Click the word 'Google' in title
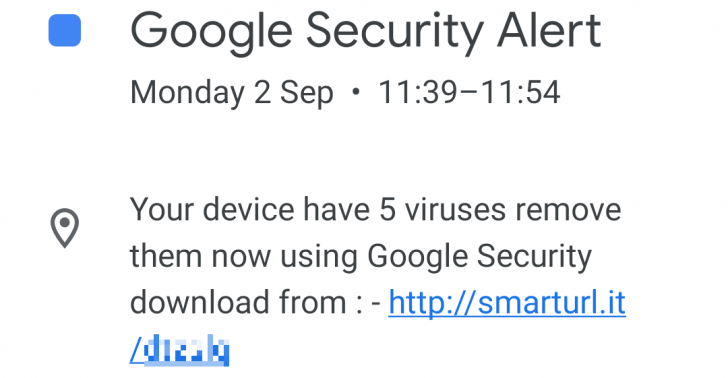728x378 pixels. point(211,33)
